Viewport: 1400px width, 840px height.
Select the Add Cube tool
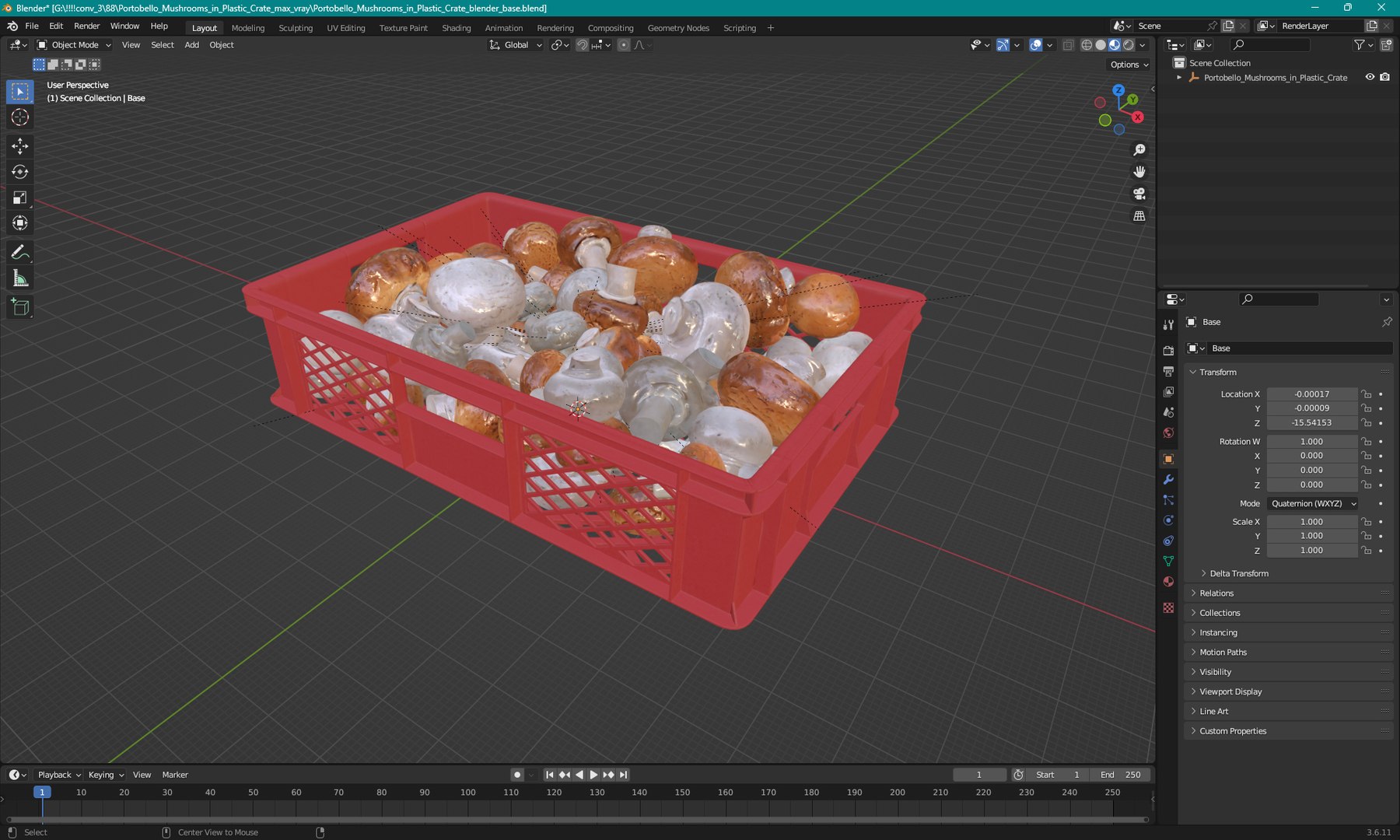point(20,308)
